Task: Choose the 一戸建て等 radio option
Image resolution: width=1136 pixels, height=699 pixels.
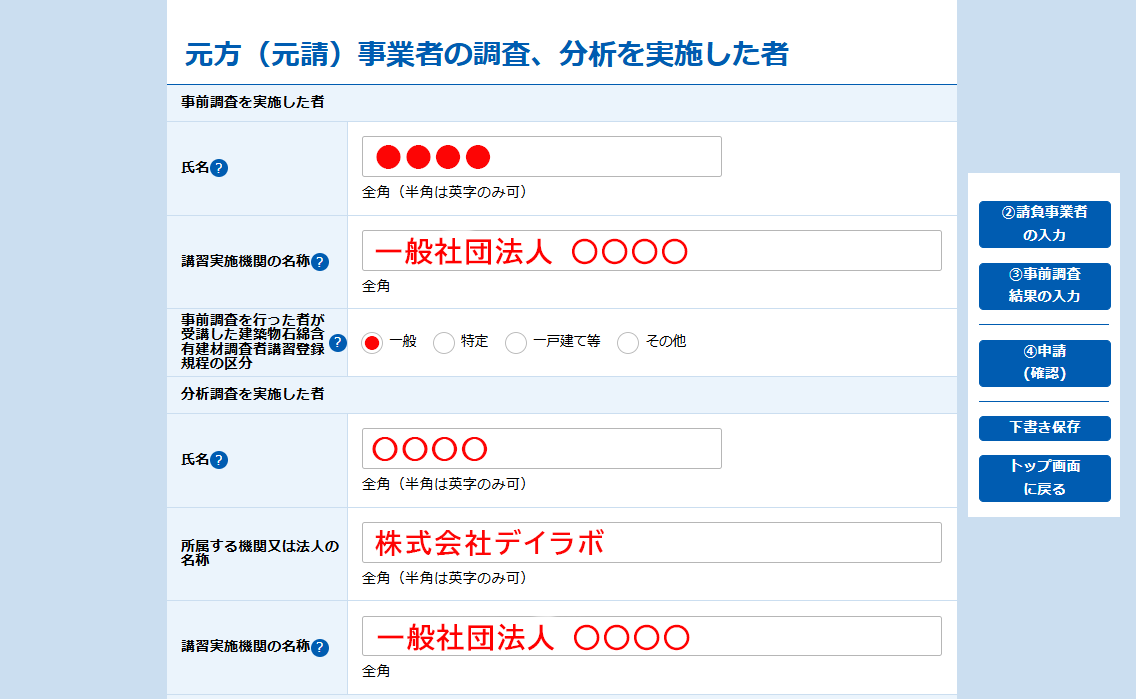Action: coord(516,343)
